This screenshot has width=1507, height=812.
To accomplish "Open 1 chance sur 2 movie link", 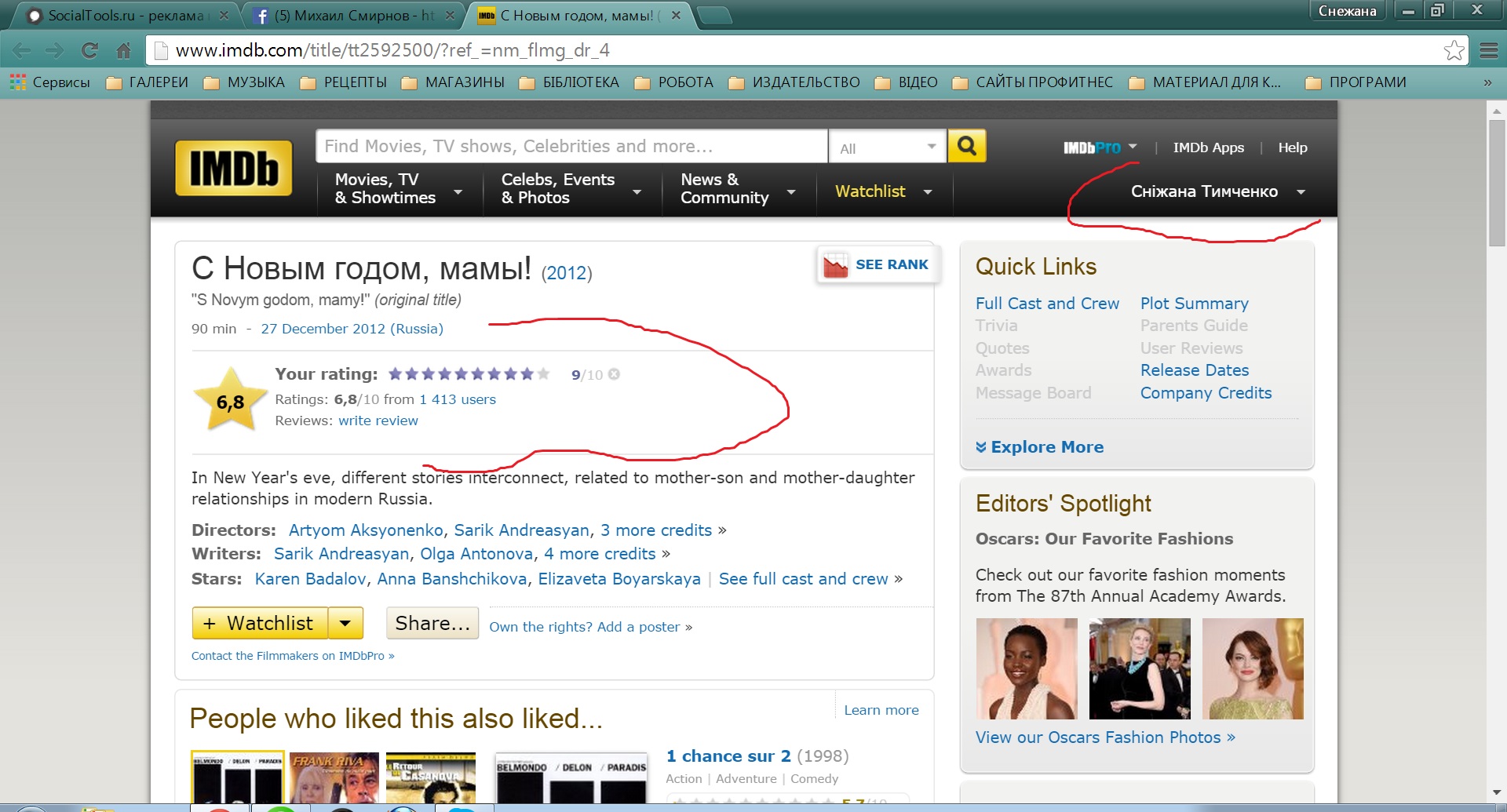I will click(x=728, y=756).
